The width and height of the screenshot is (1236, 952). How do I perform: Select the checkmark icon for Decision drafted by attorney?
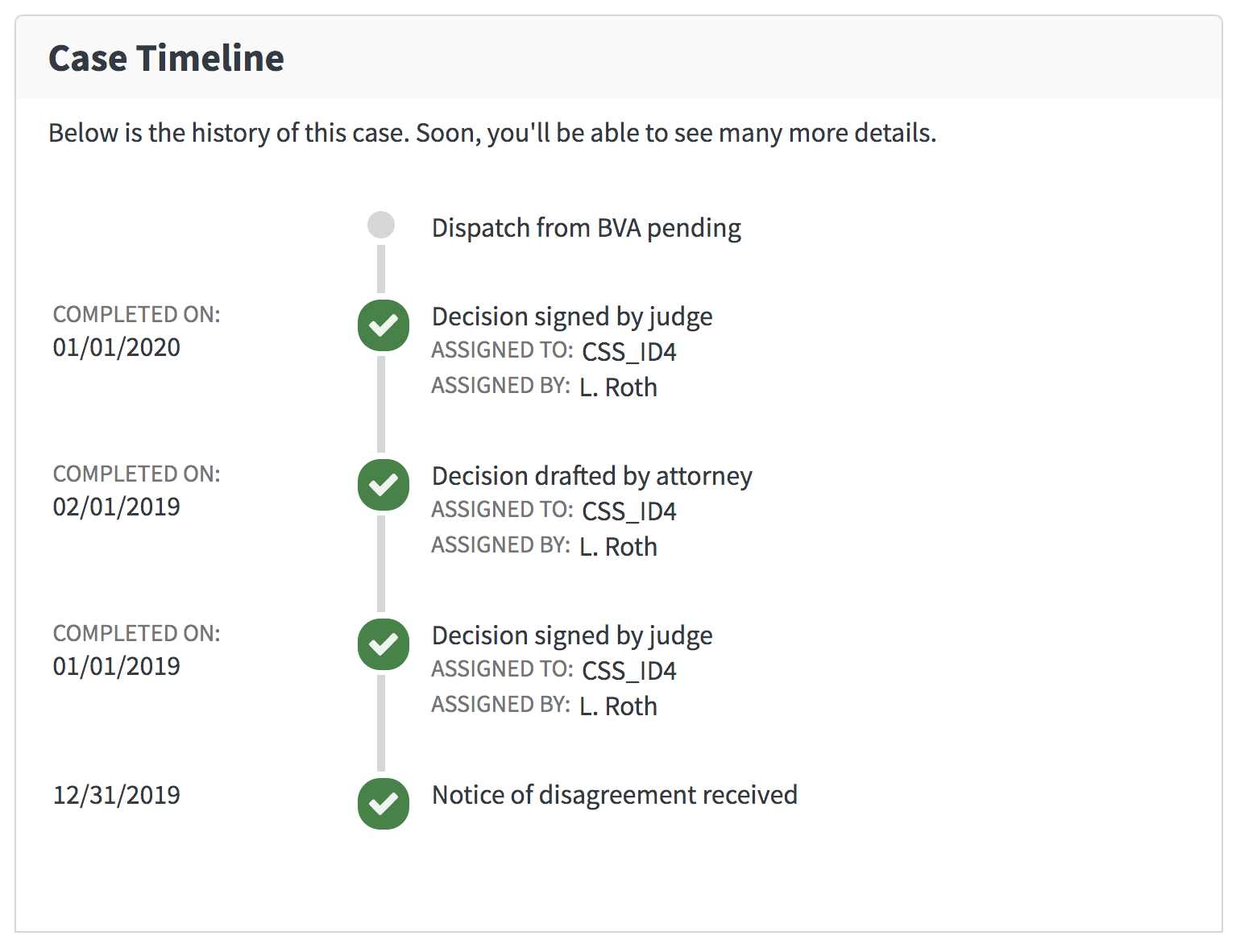point(383,484)
